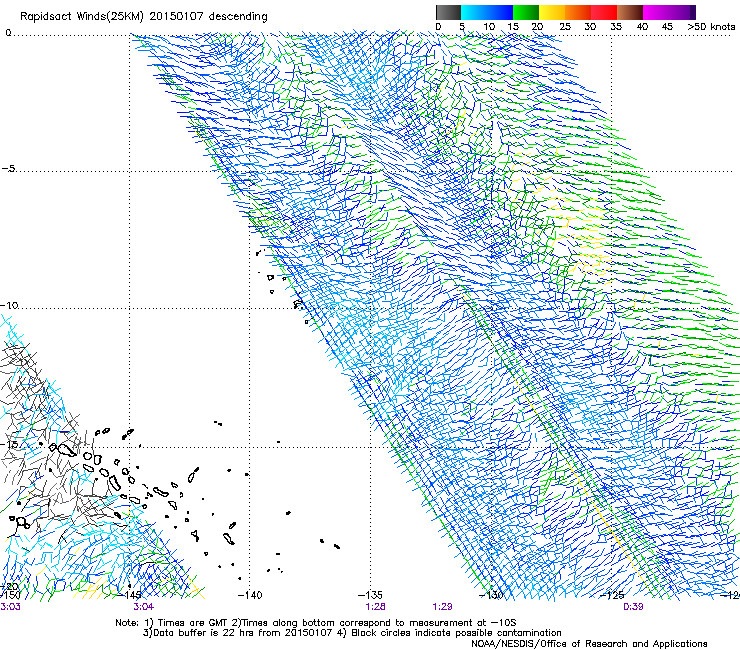
Task: Click the '1:29' swath time label
Action: (442, 607)
